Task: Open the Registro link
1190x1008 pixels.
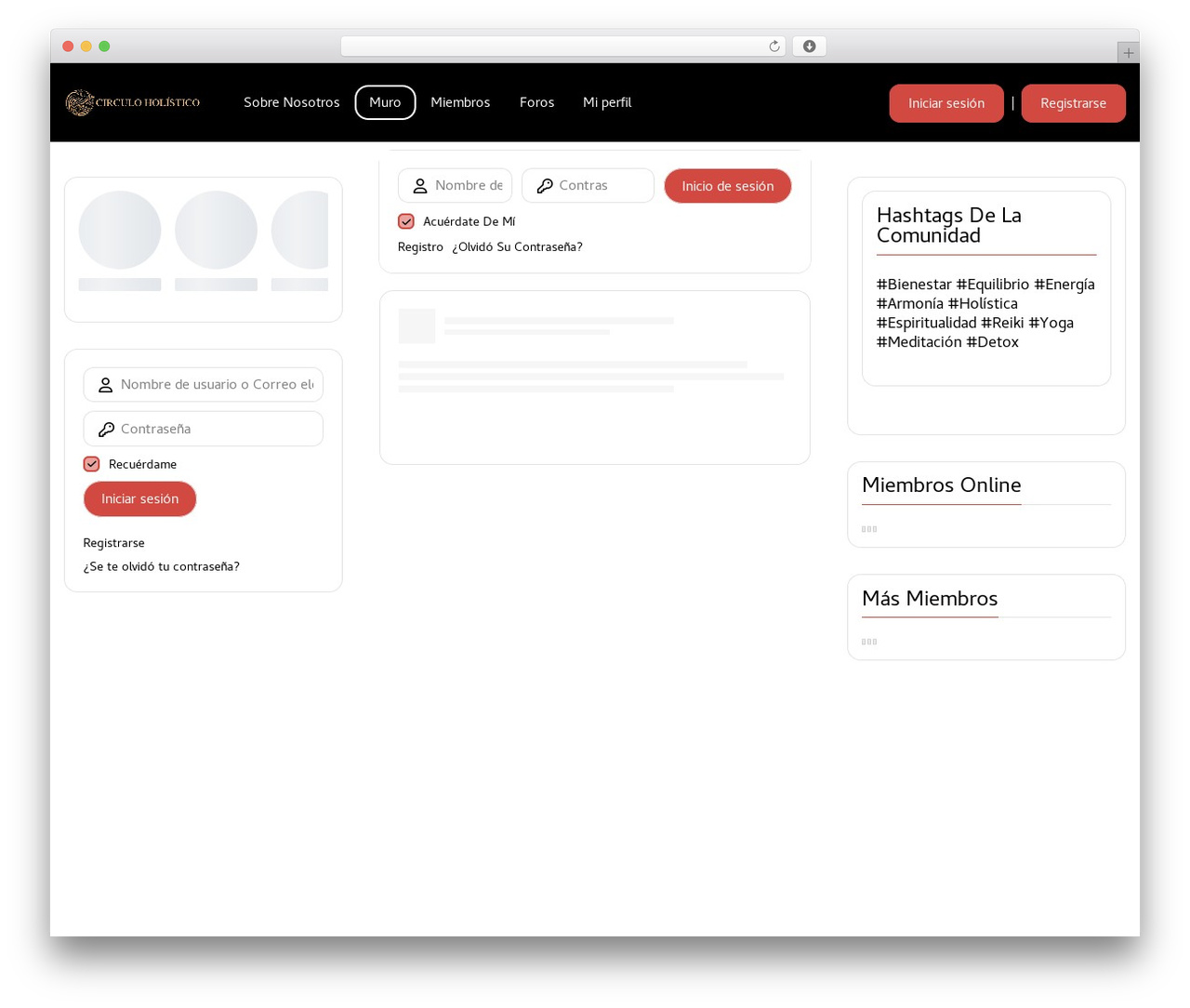Action: coord(420,246)
